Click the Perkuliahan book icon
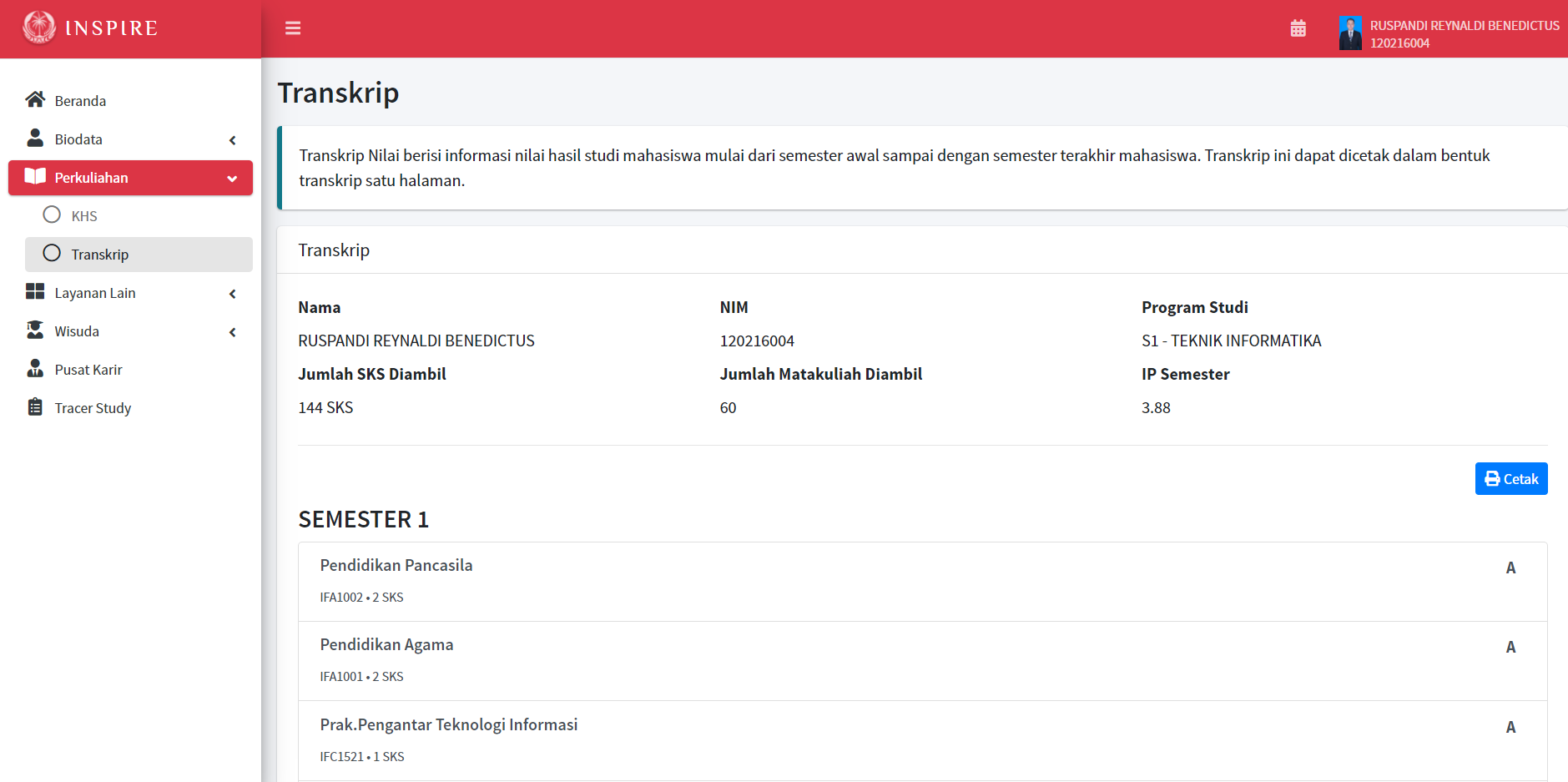This screenshot has width=1568, height=782. (x=35, y=177)
